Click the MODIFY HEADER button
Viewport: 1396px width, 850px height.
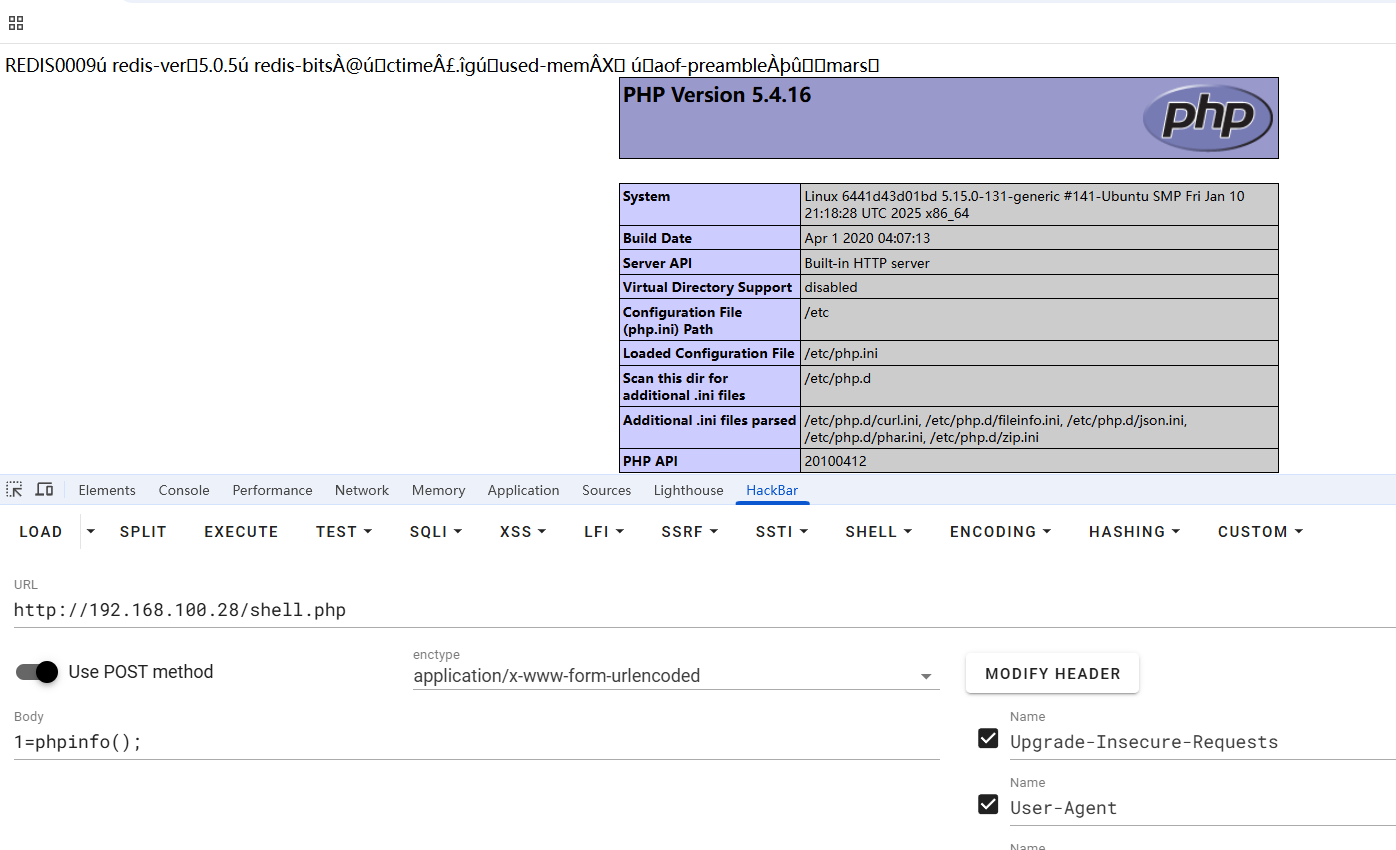(1052, 674)
